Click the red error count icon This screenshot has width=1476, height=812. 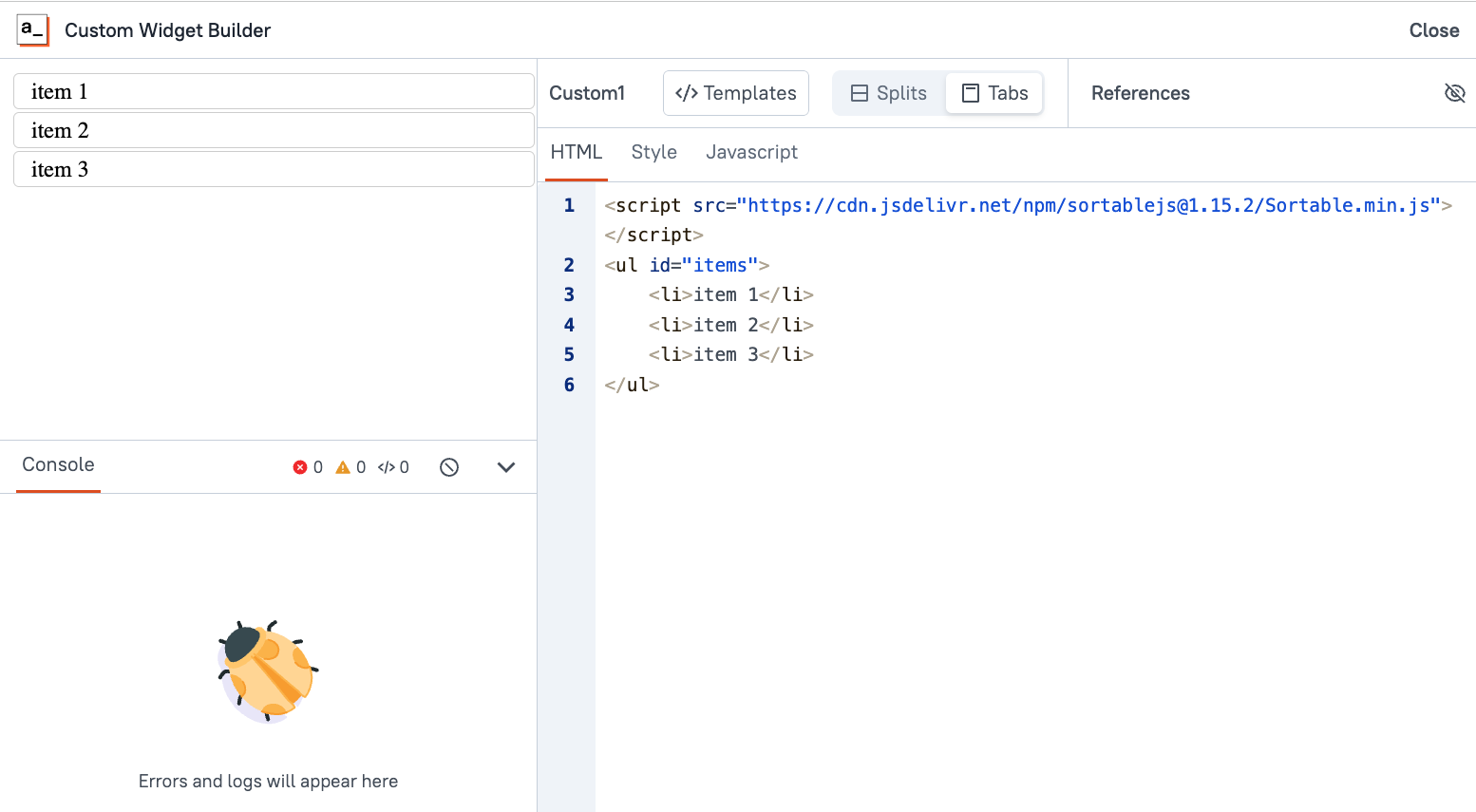point(300,467)
